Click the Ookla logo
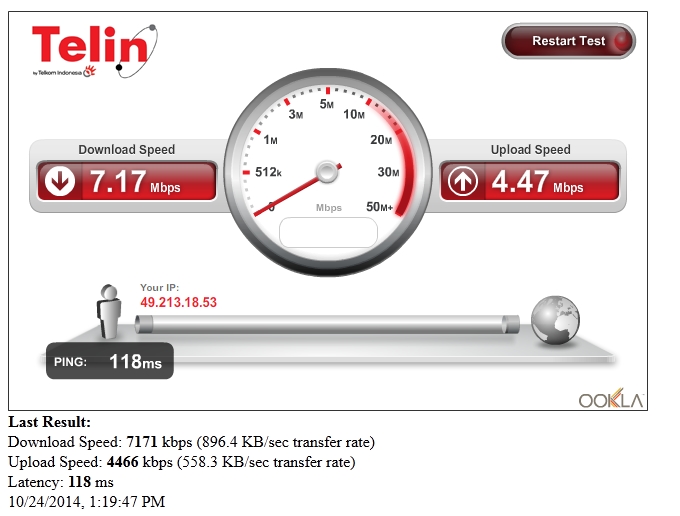The height and width of the screenshot is (516, 680). [x=611, y=399]
